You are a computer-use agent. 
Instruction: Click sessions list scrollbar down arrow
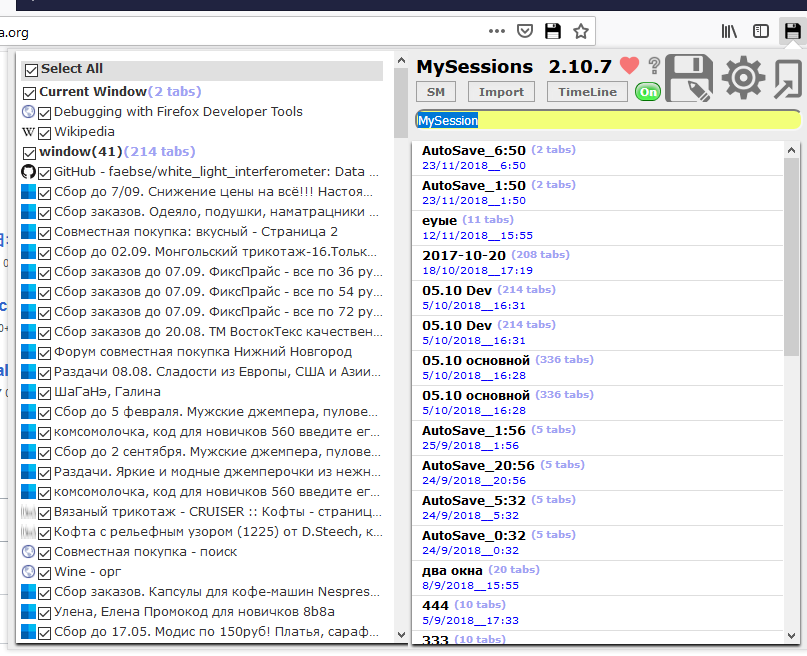tap(791, 636)
